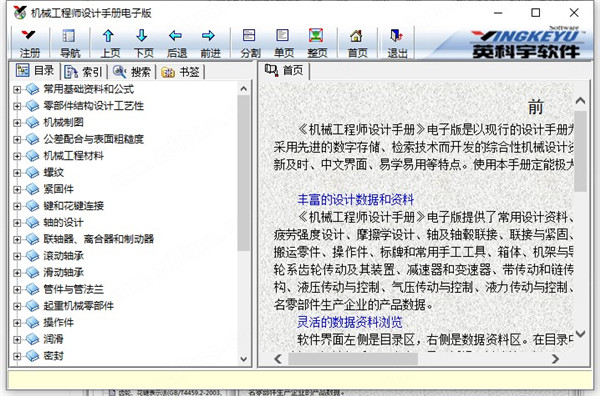The height and width of the screenshot is (396, 600).
Task: Click the 注册 register toolbar icon
Action: click(x=29, y=43)
